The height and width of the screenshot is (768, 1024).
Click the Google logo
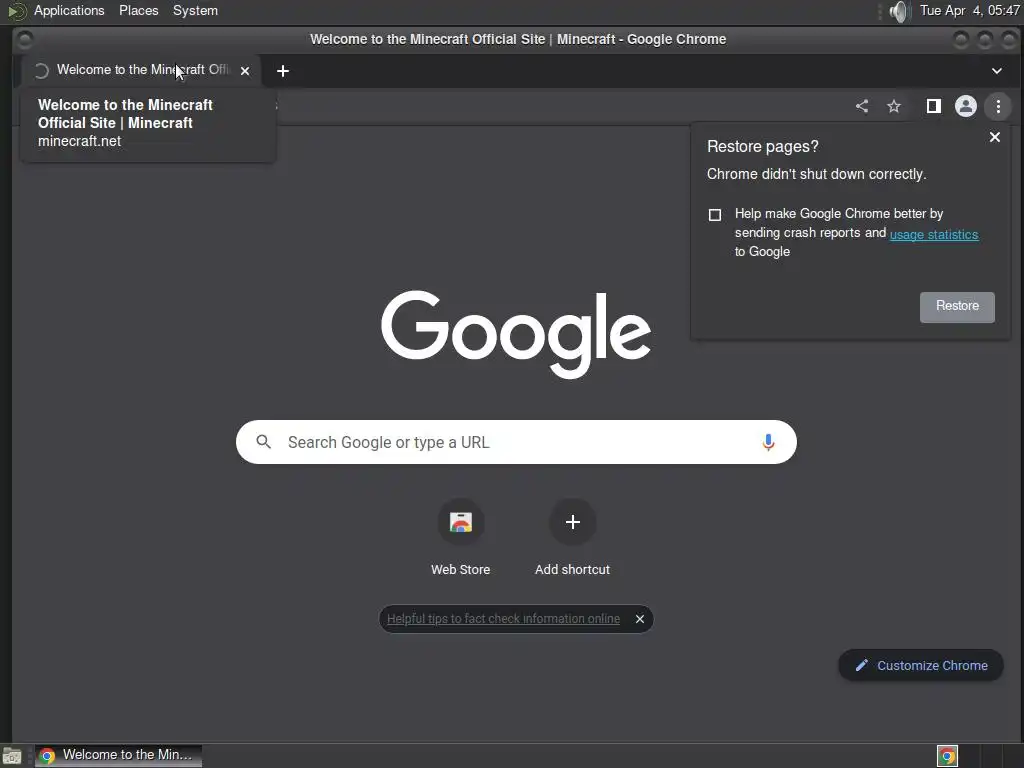coord(516,334)
